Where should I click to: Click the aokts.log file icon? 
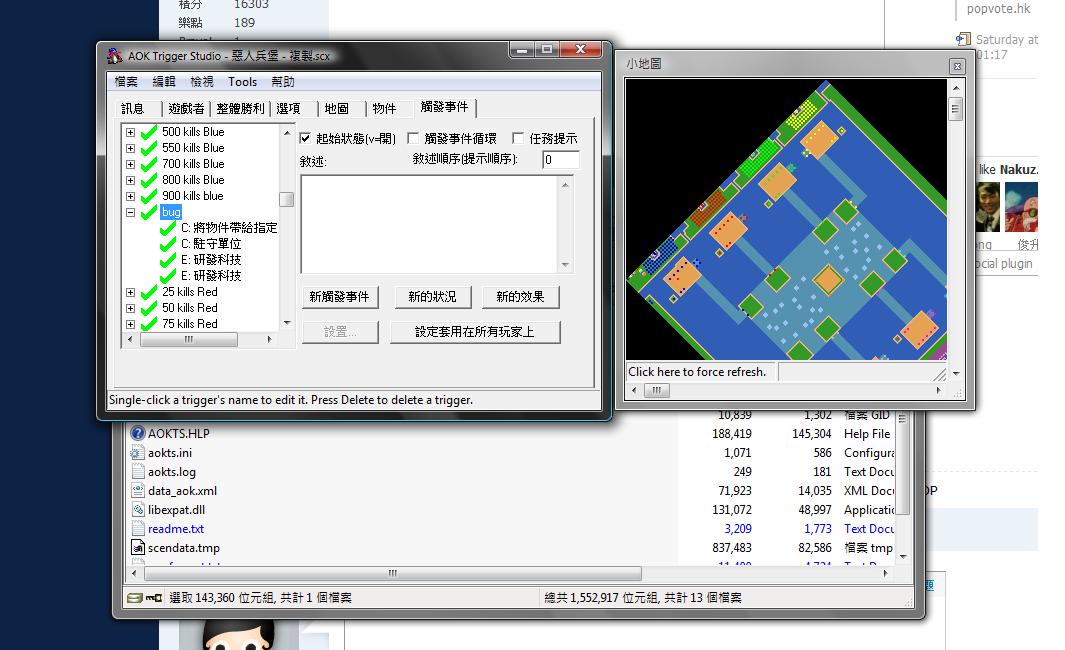138,471
